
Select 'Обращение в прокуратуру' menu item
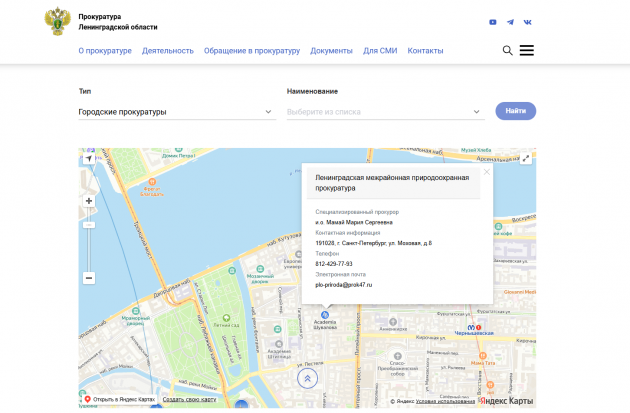252,51
